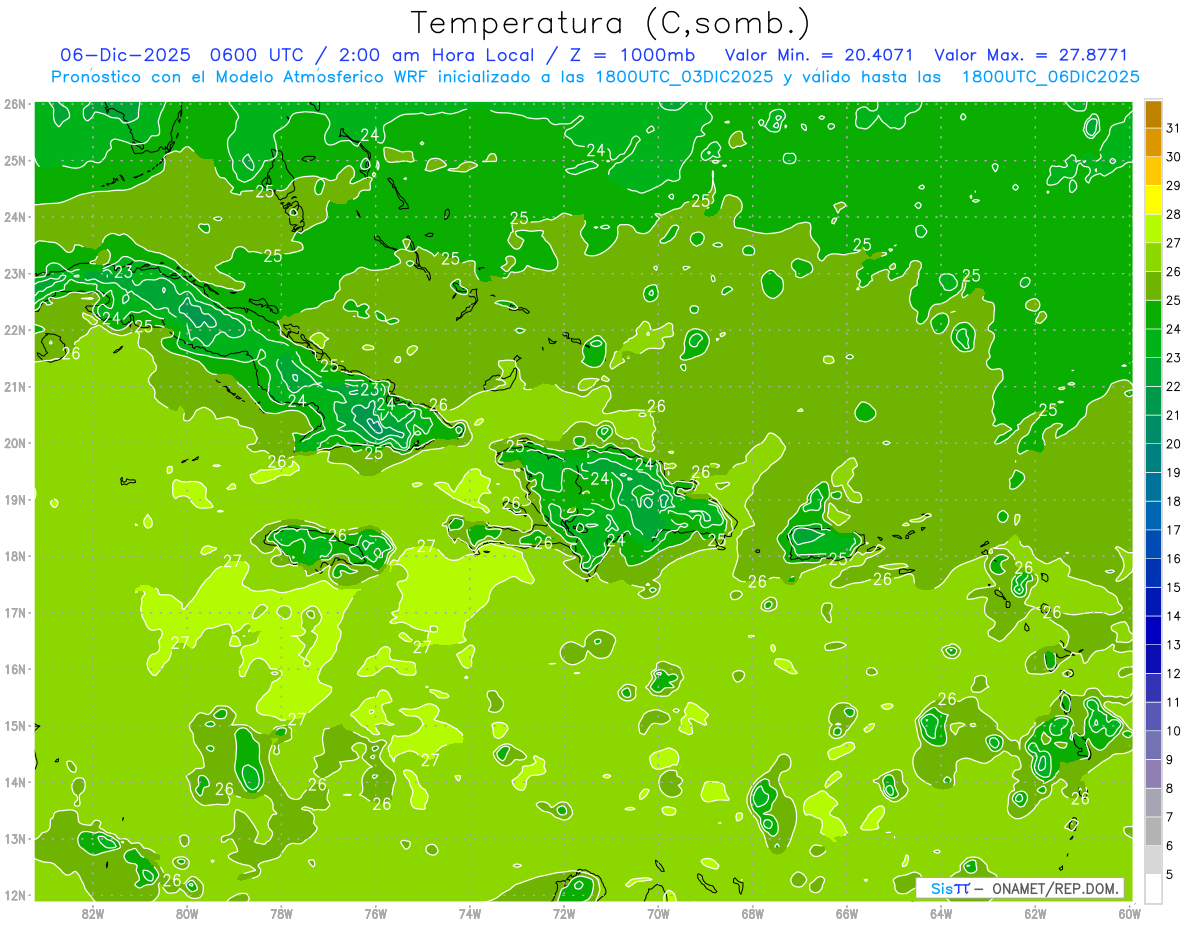1200x927 pixels.
Task: Click the "Valor Min. = 20.4071" readout
Action: [819, 54]
